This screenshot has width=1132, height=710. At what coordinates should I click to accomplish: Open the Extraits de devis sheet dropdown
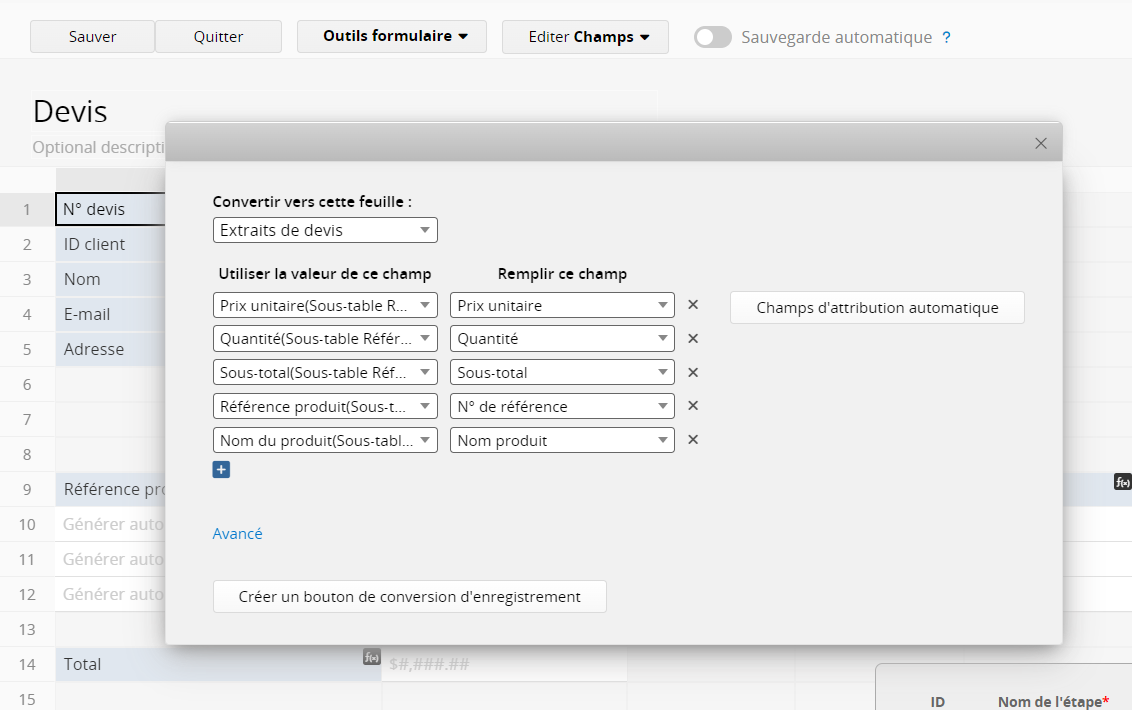pyautogui.click(x=325, y=230)
